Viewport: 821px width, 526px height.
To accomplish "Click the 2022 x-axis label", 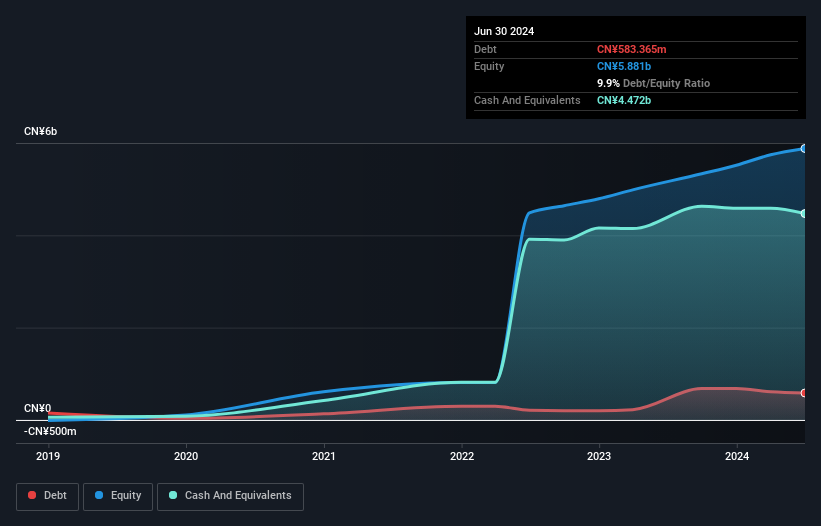I will [462, 456].
